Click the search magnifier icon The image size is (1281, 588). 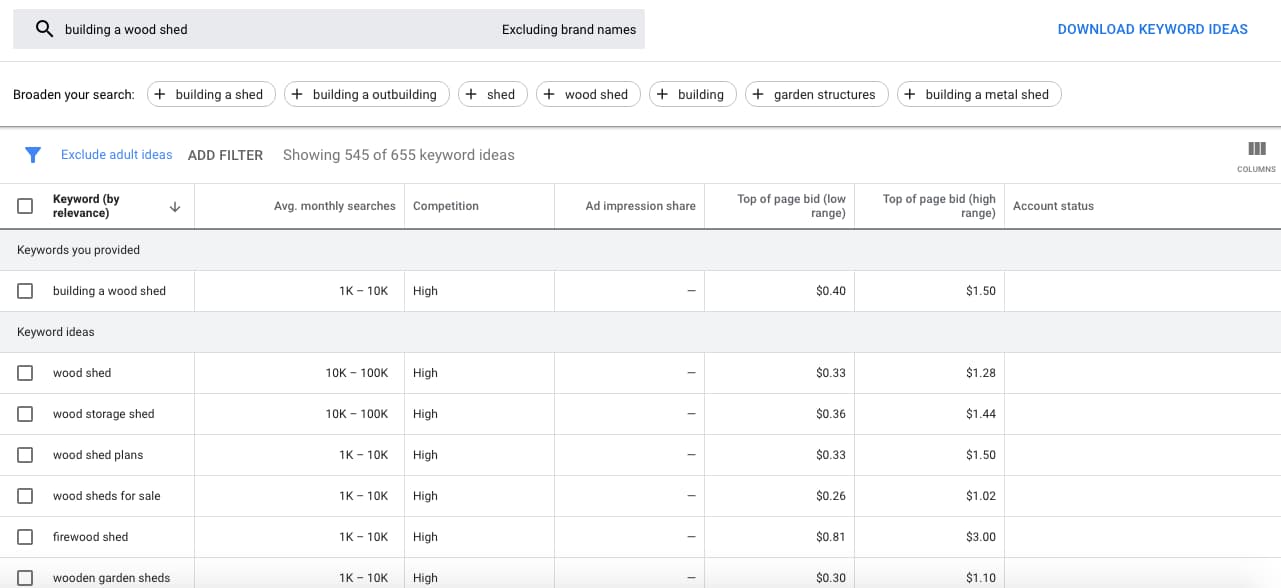point(44,29)
